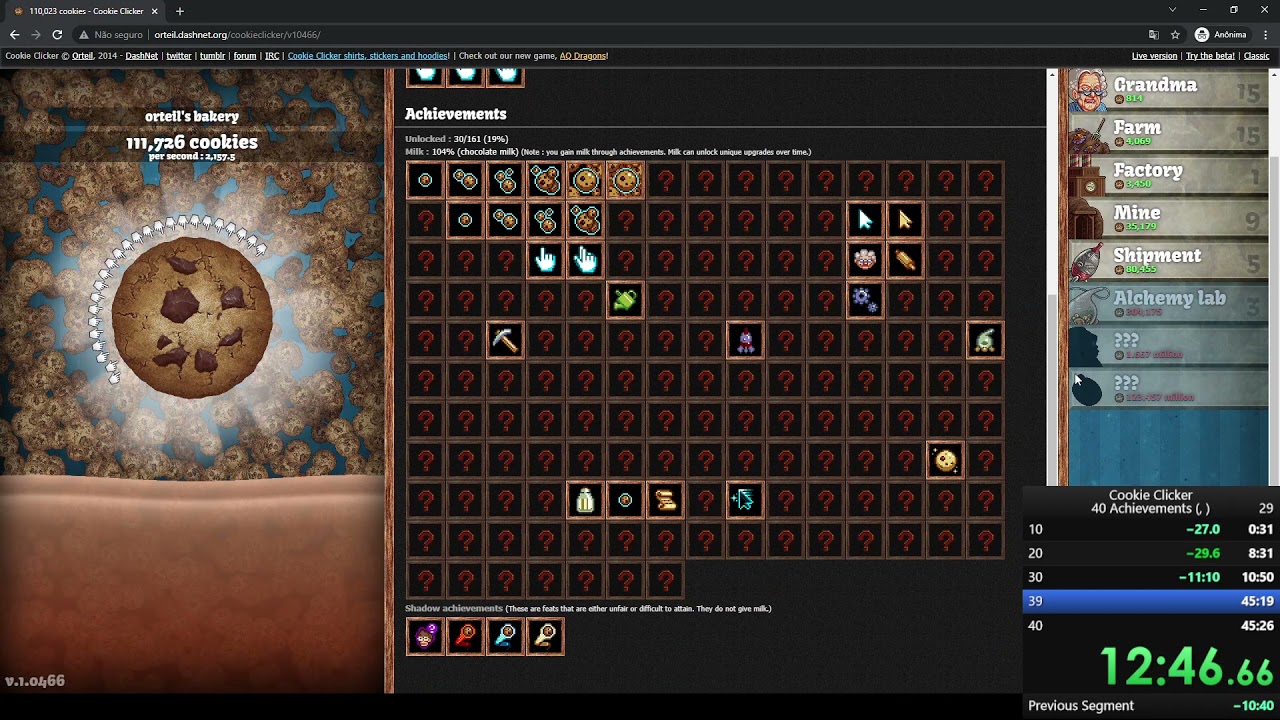Bookmark this page with the star icon
Image resolution: width=1280 pixels, height=720 pixels.
point(1175,34)
